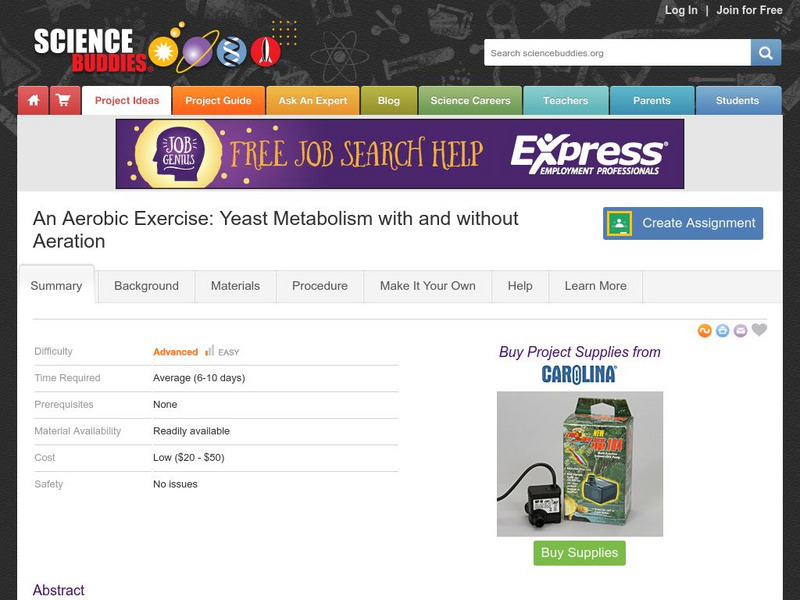Switch to the Background tab
The image size is (800, 600).
tap(146, 286)
